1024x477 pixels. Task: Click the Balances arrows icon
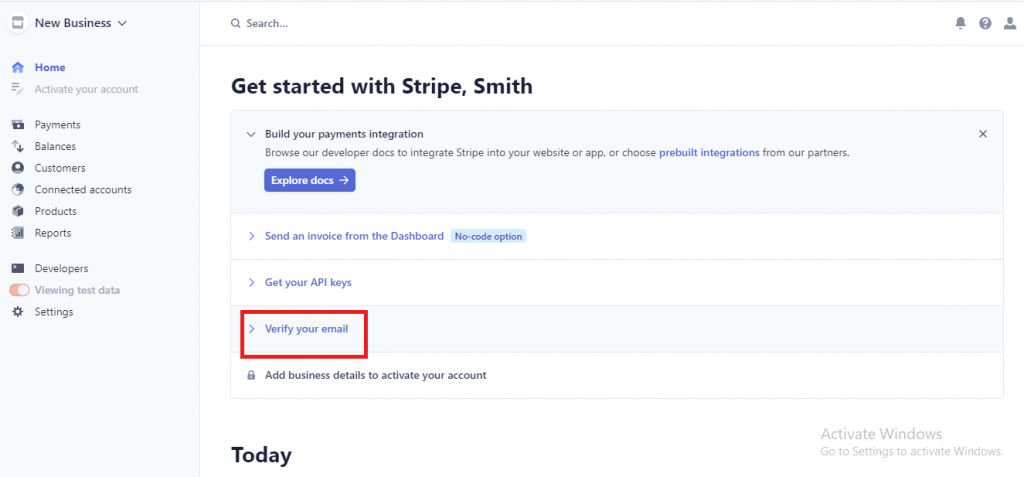pyautogui.click(x=18, y=146)
